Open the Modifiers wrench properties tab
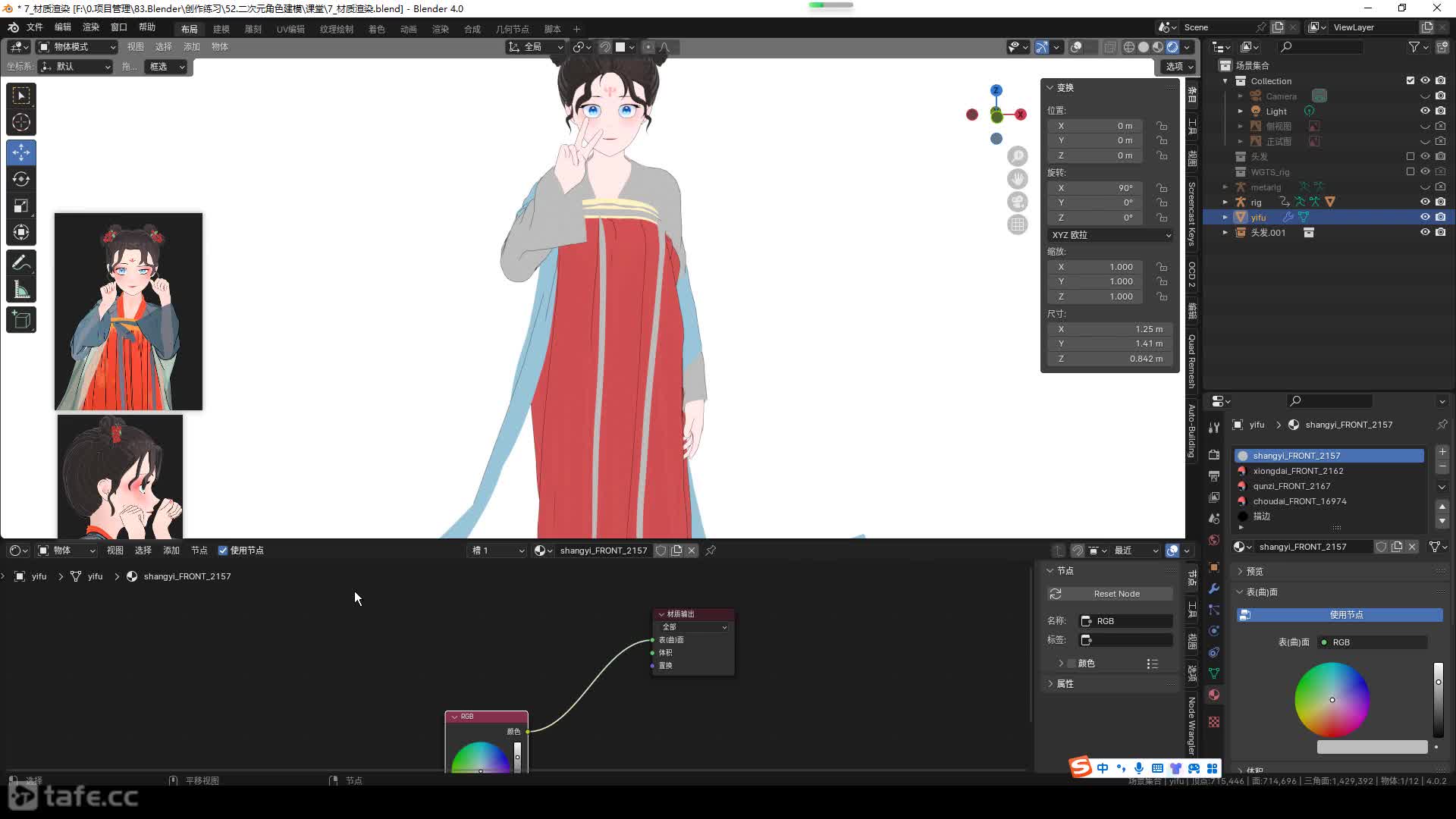 click(1214, 588)
